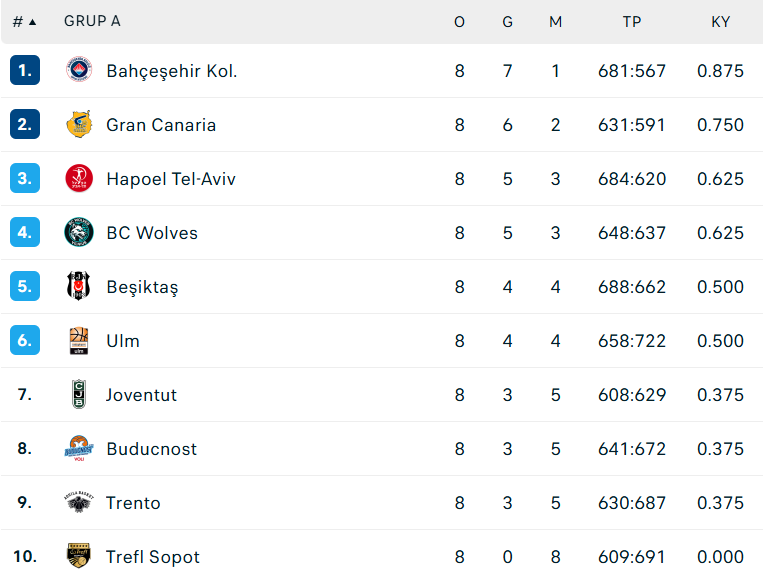Open the Hapoel Tel-Aviv red logo
The height and width of the screenshot is (583, 763).
(79, 178)
